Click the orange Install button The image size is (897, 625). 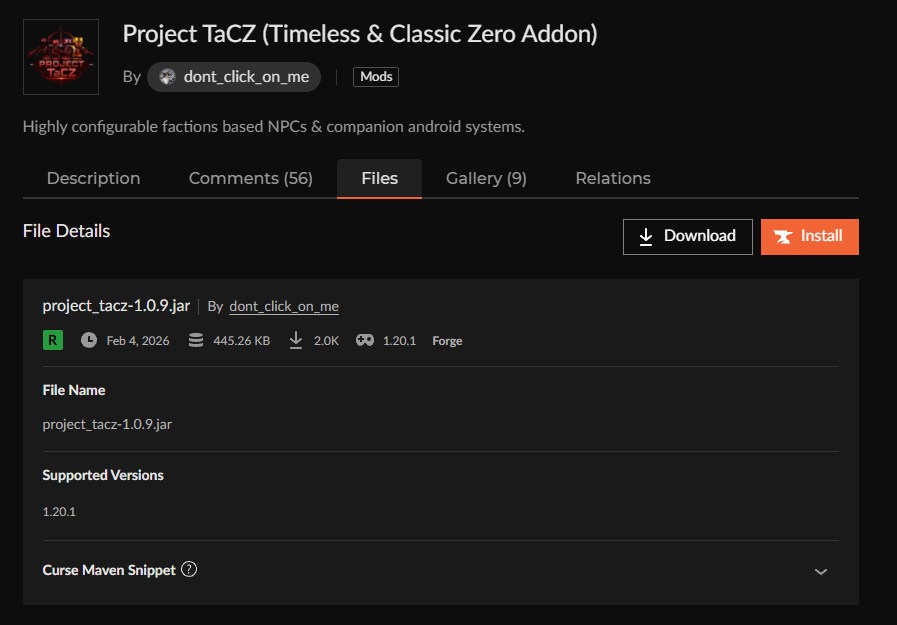point(809,236)
